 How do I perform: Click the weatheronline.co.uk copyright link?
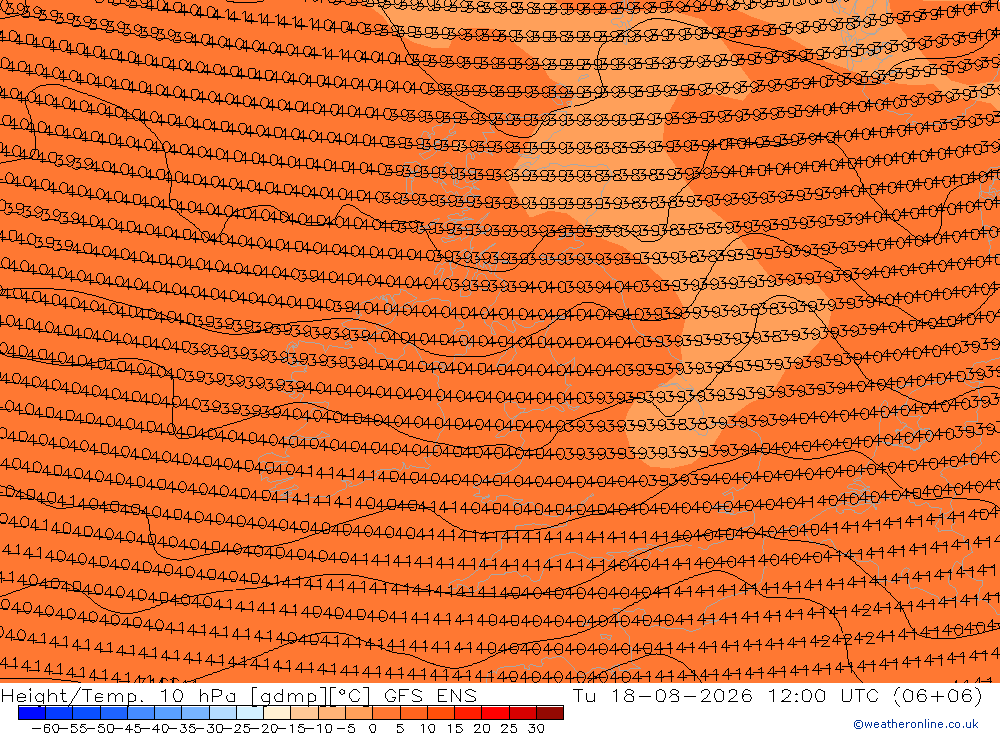916,724
